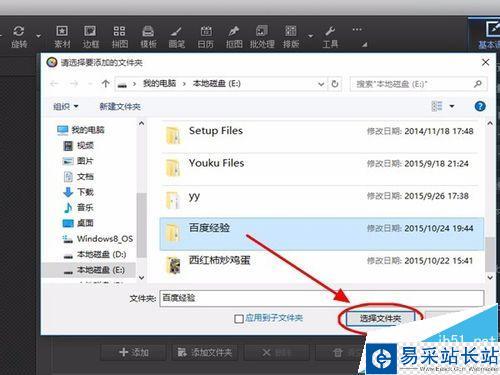Image resolution: width=500 pixels, height=375 pixels.
Task: Open the 抠图 cutout tool
Action: click(x=234, y=37)
